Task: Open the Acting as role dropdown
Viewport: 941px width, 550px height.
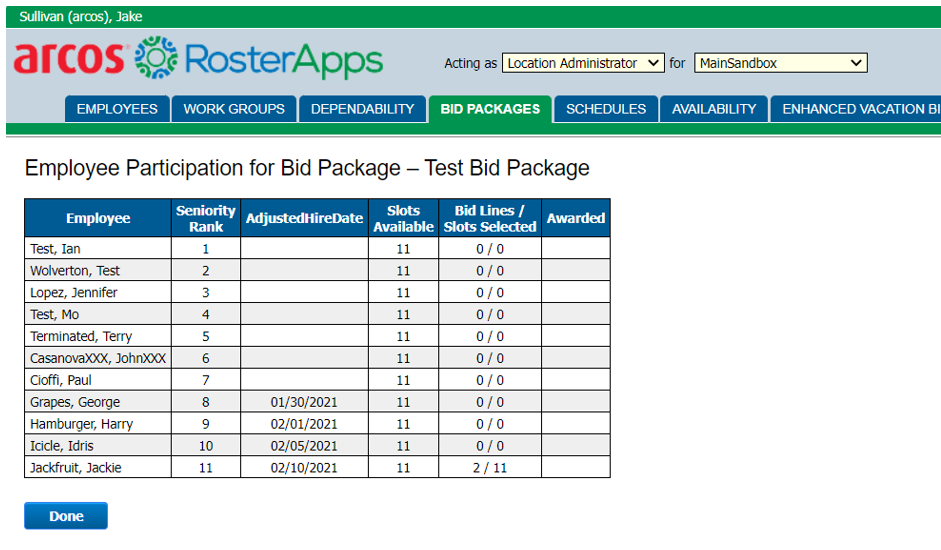Action: coord(583,63)
